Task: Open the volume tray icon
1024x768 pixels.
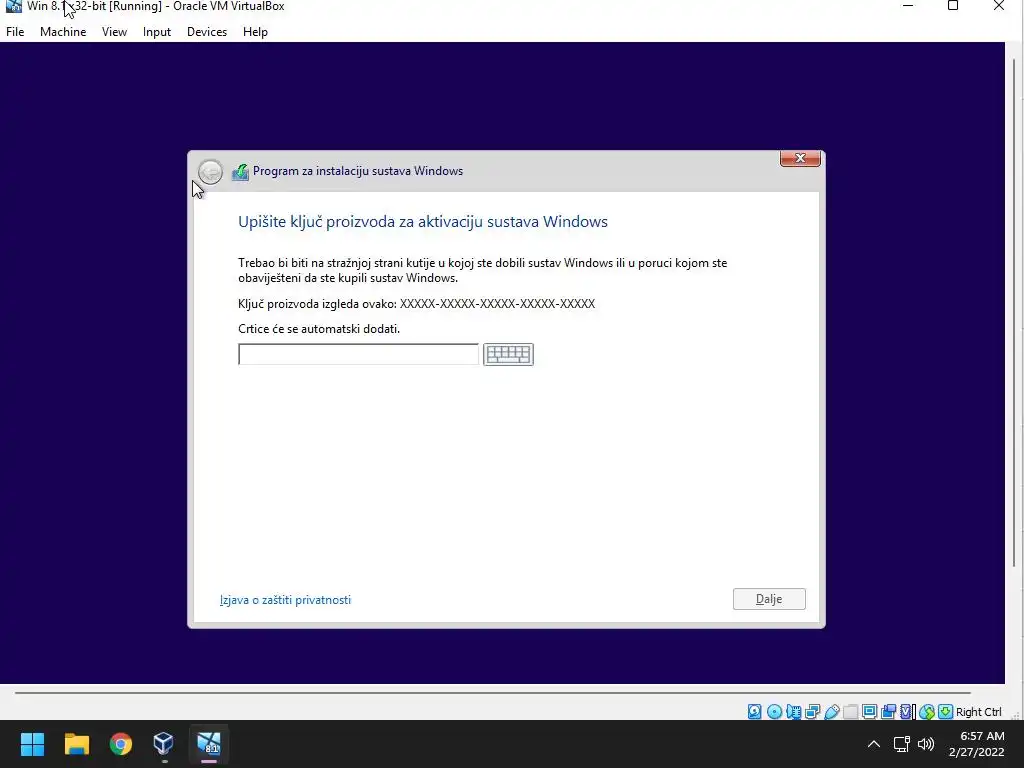Action: tap(926, 744)
